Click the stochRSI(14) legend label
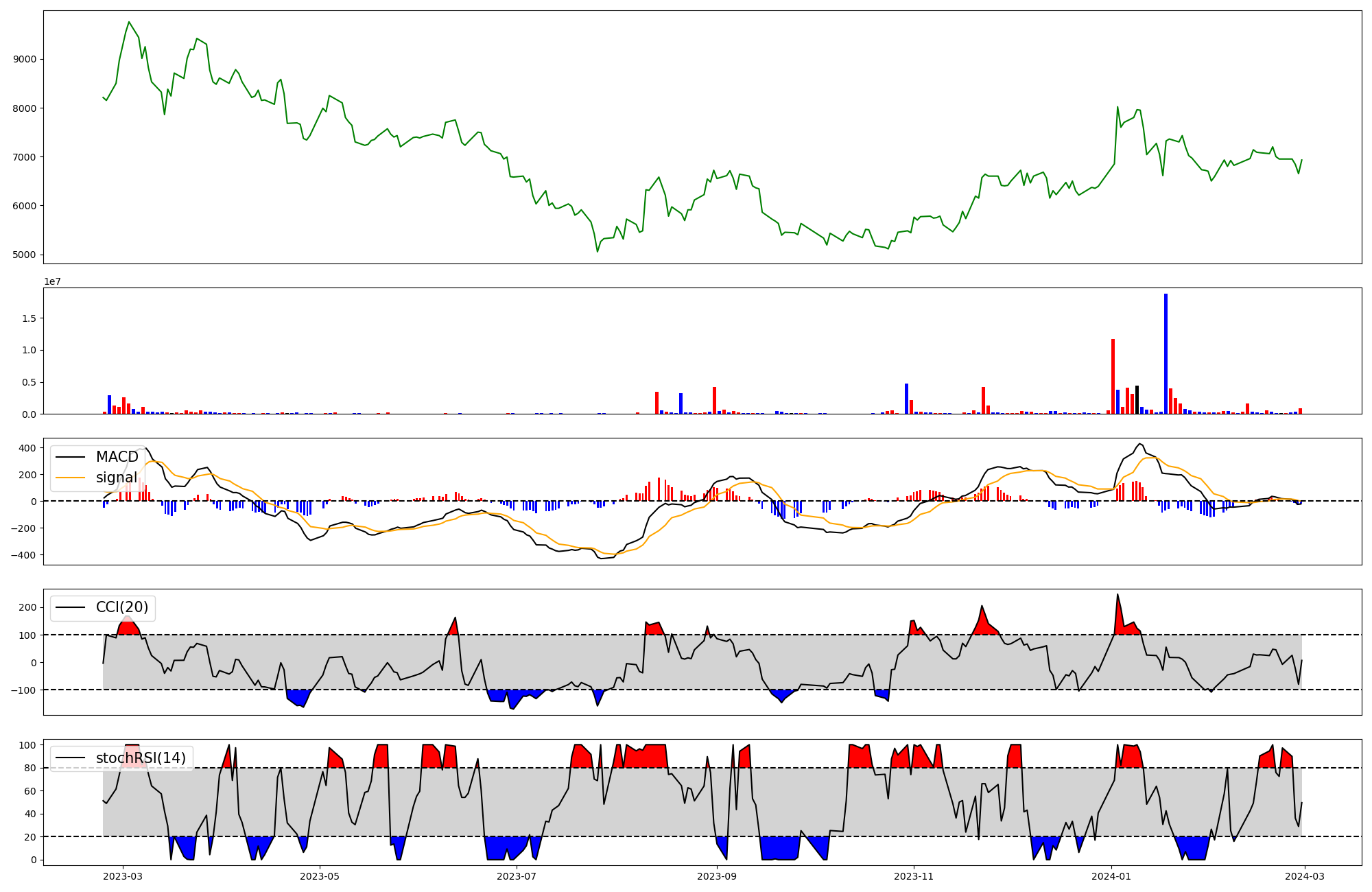The width and height of the screenshot is (1372, 892). coord(141,758)
